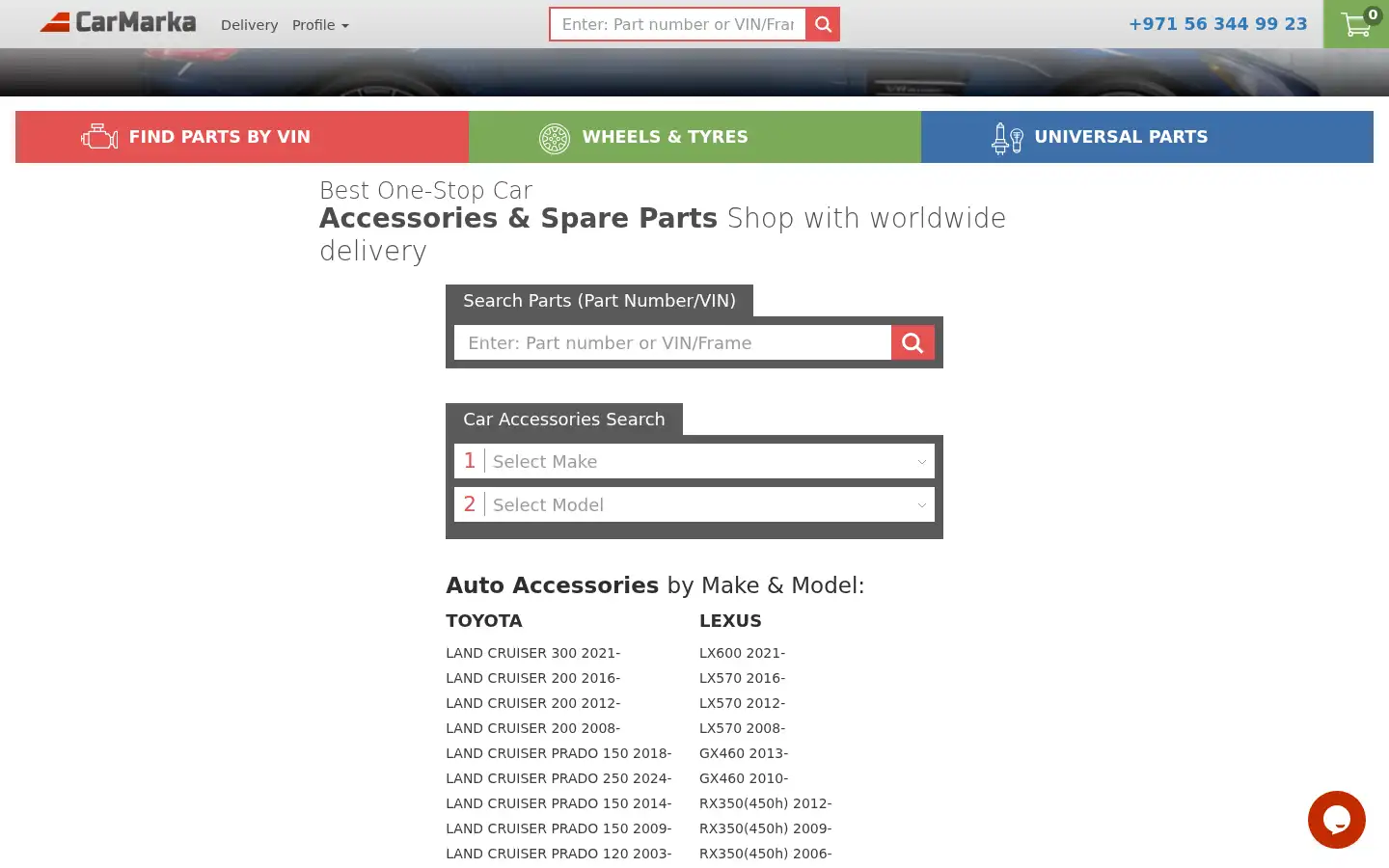Screen dimensions: 1389x868
Task: Open Land Cruiser 300 2021- link
Action: pos(533,653)
